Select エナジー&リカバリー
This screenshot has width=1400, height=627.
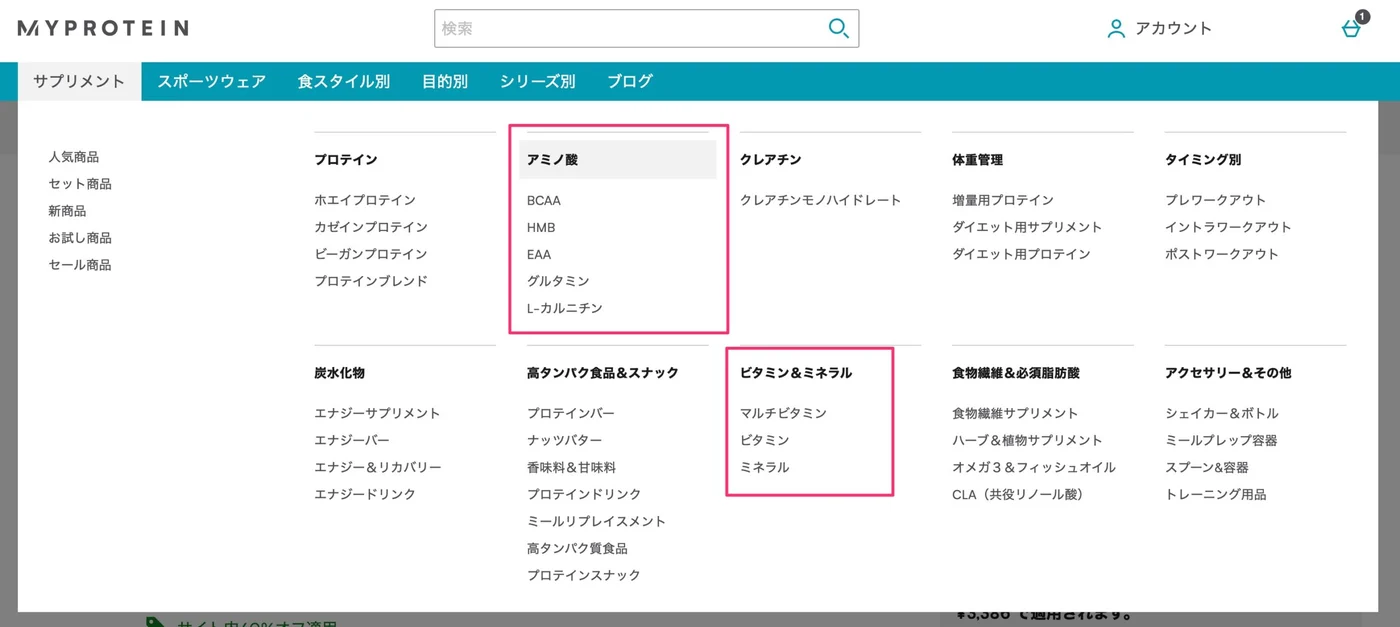378,467
